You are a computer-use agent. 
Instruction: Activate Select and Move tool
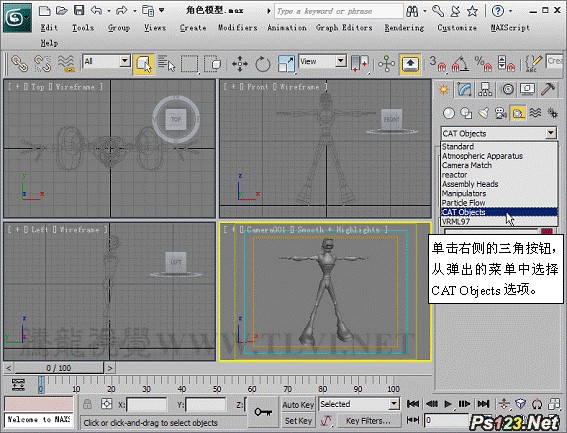click(x=240, y=64)
